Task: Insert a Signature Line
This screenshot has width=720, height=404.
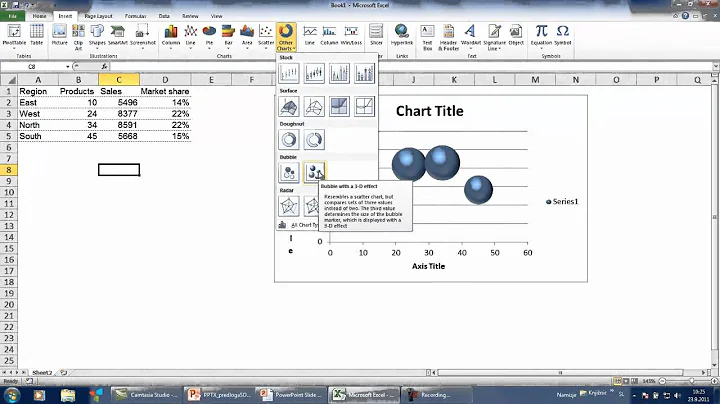Action: (x=495, y=37)
